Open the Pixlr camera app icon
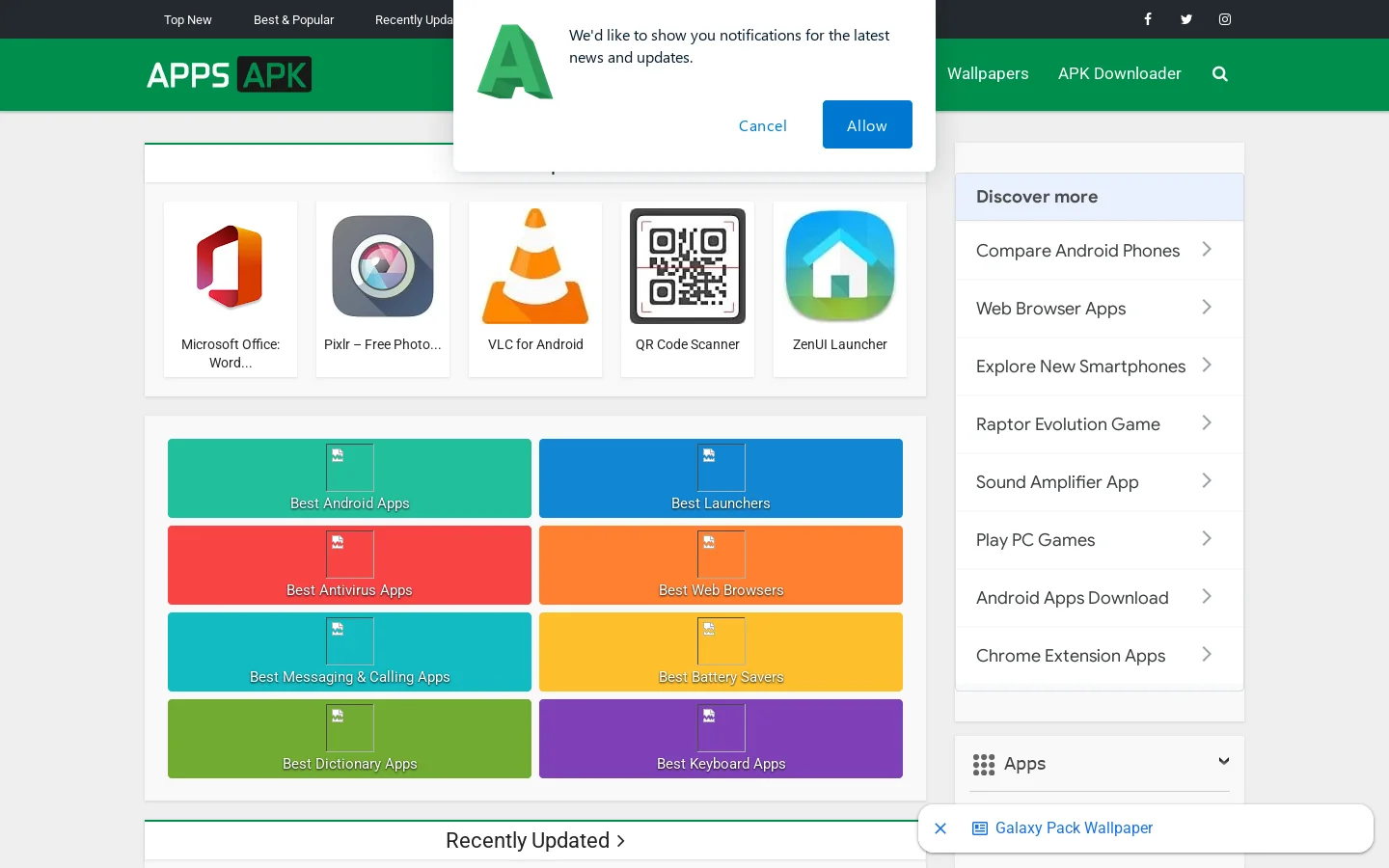 tap(383, 266)
